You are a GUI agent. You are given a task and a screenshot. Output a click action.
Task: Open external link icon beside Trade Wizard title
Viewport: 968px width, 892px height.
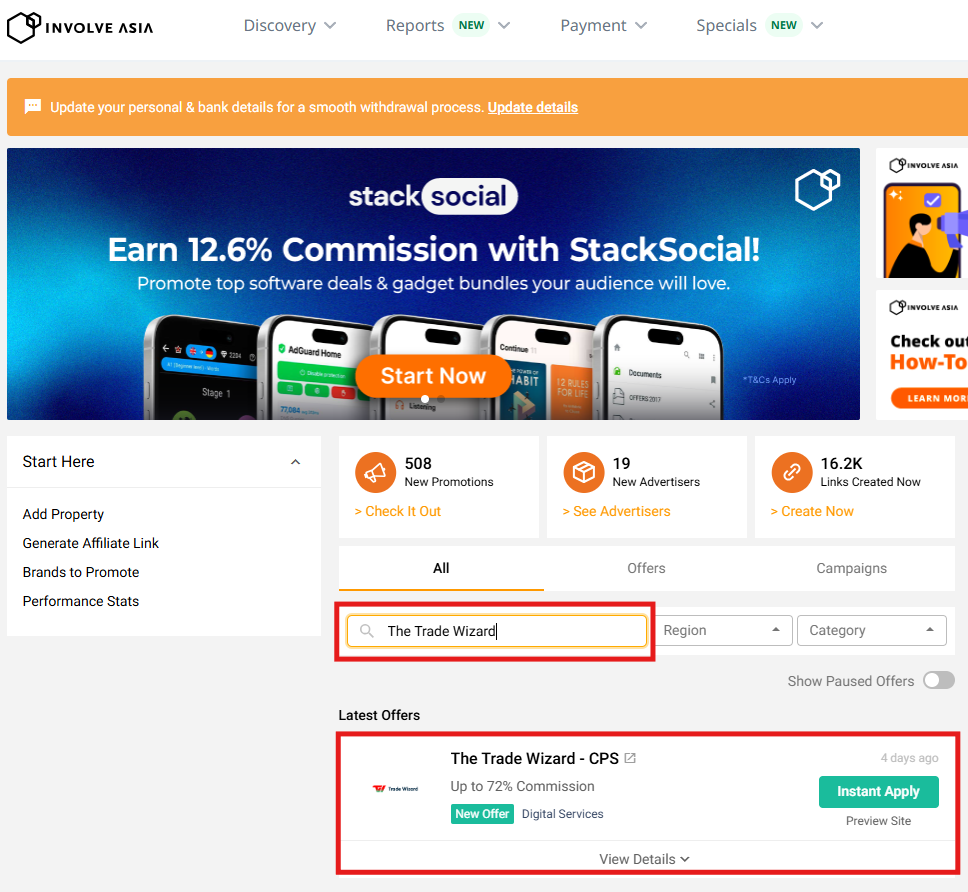point(630,759)
